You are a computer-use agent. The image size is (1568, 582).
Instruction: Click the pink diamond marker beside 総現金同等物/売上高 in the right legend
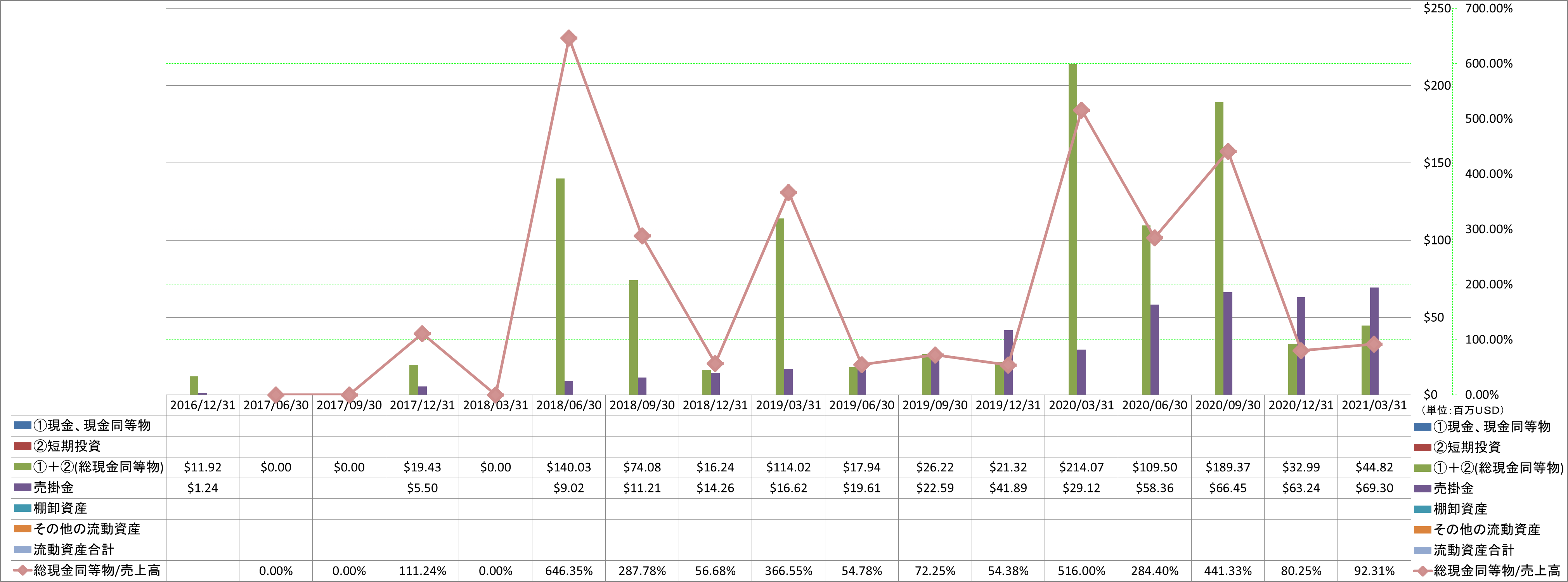(1422, 571)
